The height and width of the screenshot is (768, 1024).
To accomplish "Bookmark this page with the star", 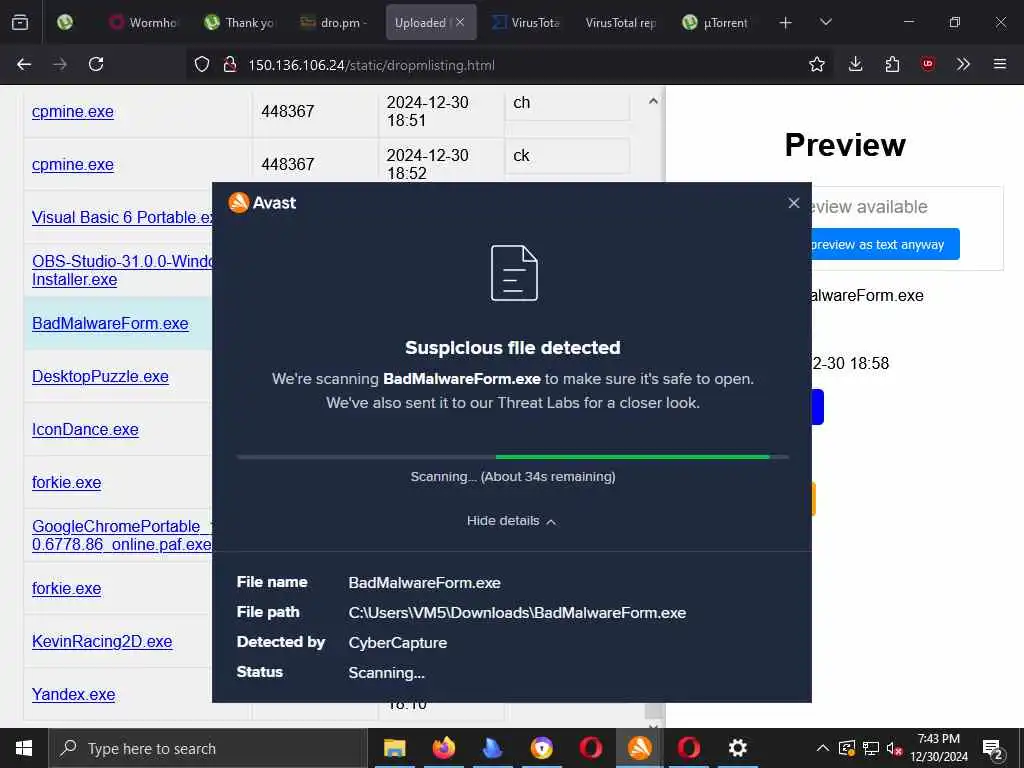I will [x=817, y=64].
